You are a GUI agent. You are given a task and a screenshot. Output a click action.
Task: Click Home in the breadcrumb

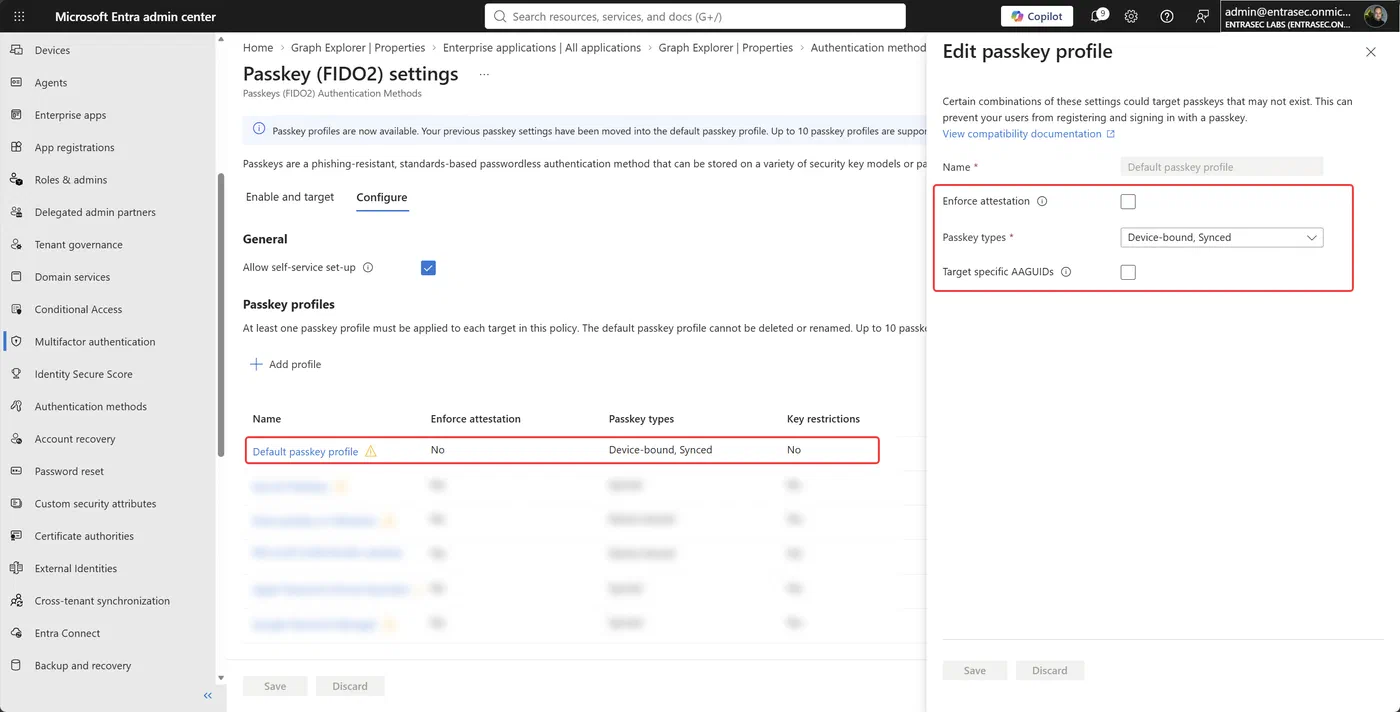(x=258, y=48)
